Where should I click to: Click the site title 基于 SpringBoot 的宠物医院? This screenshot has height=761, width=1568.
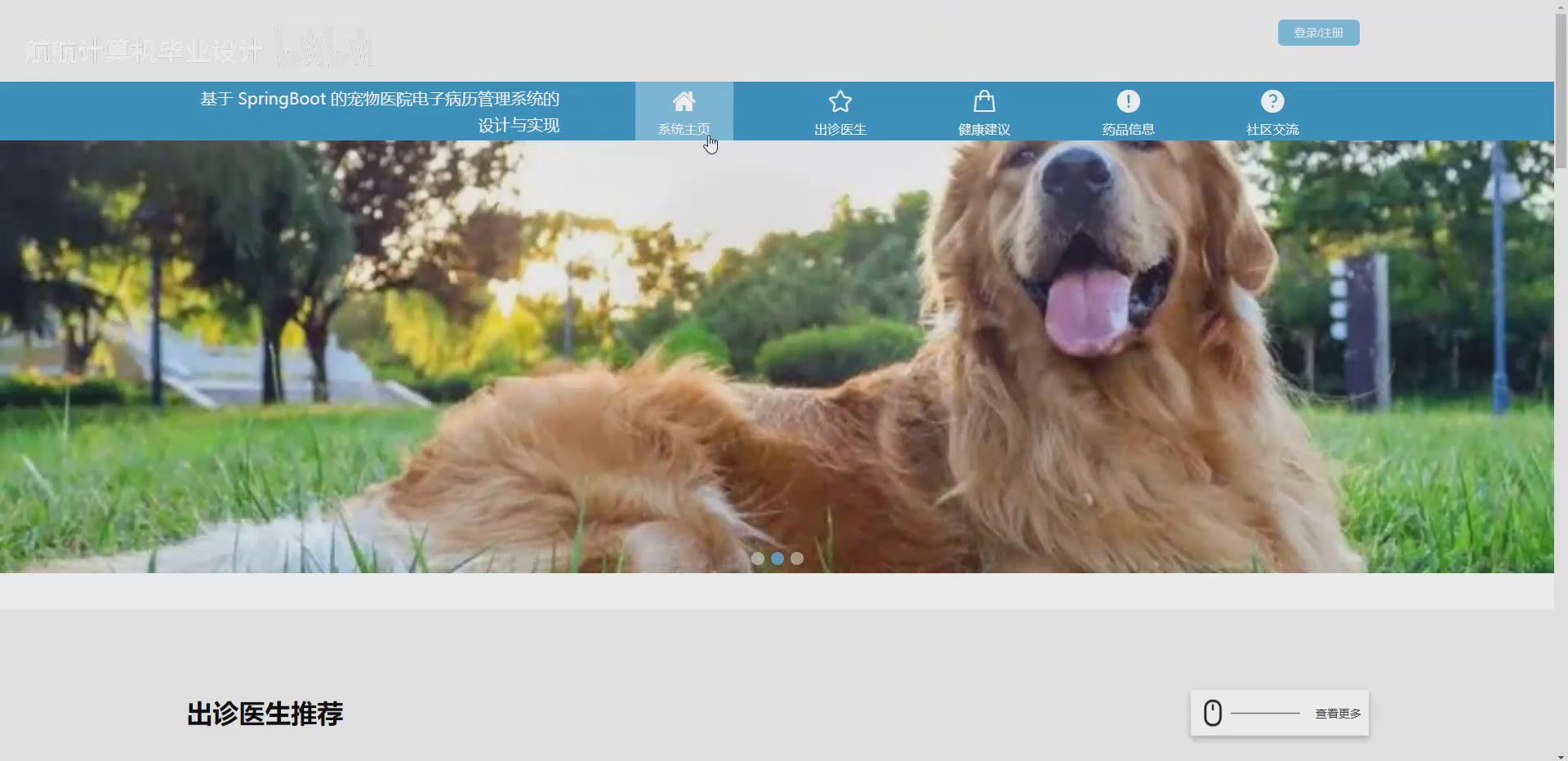(x=380, y=111)
